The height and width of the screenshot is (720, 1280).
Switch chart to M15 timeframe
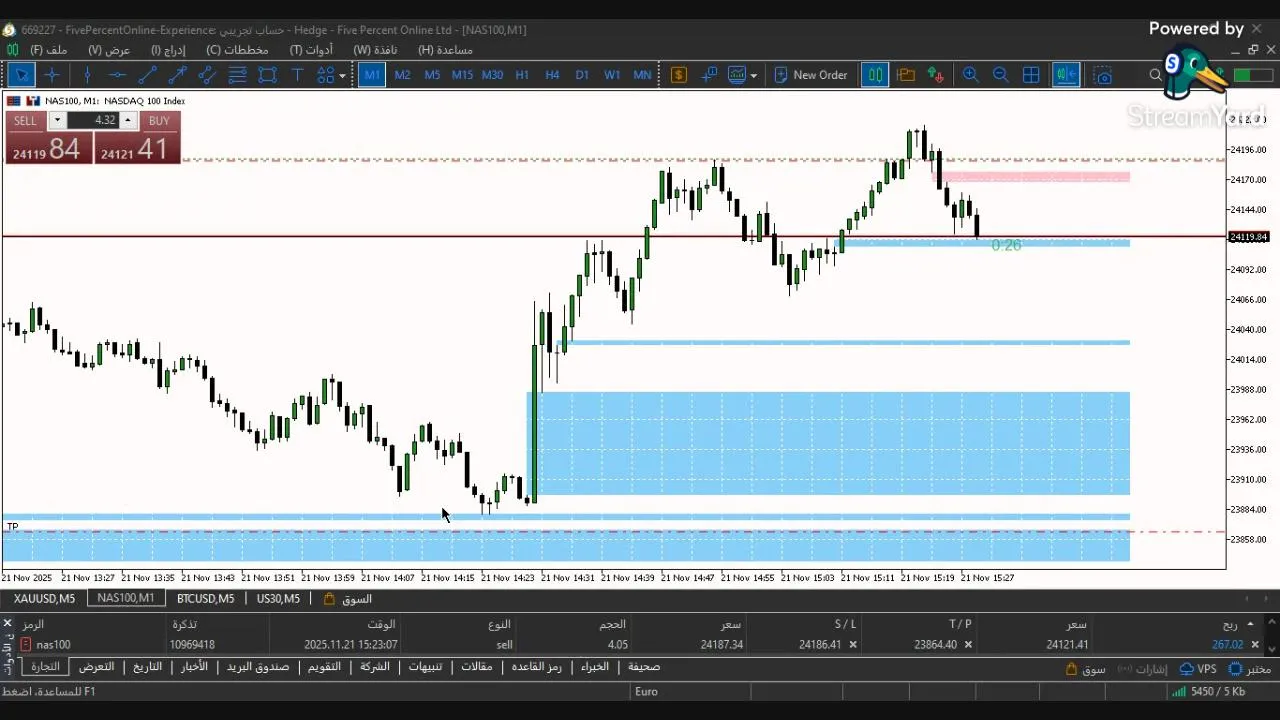point(462,75)
